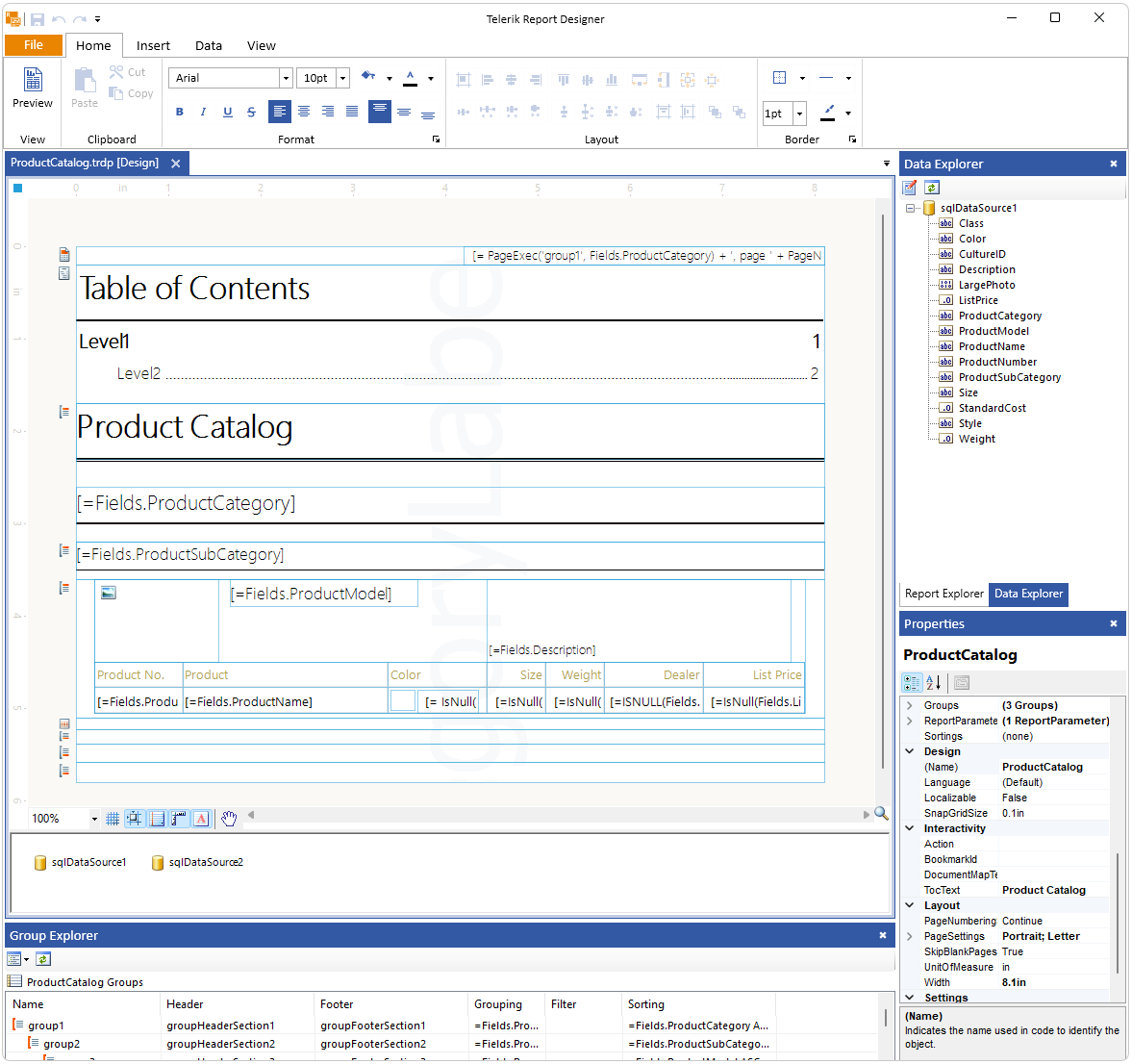Close the ProductCatalog.trdp document tab
Image resolution: width=1132 pixels, height=1064 pixels.
[x=175, y=164]
